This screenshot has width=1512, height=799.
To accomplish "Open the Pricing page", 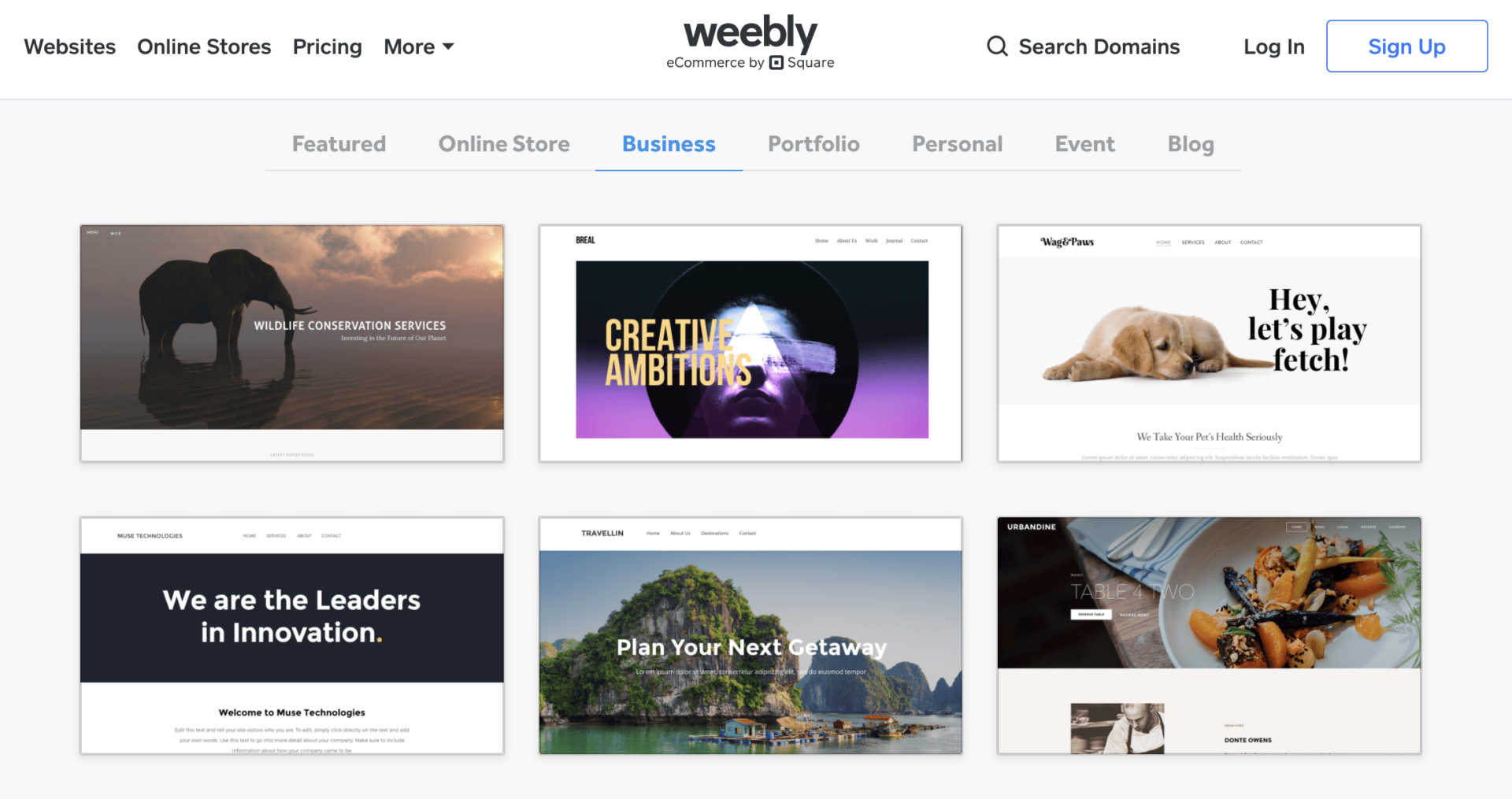I will pyautogui.click(x=328, y=47).
